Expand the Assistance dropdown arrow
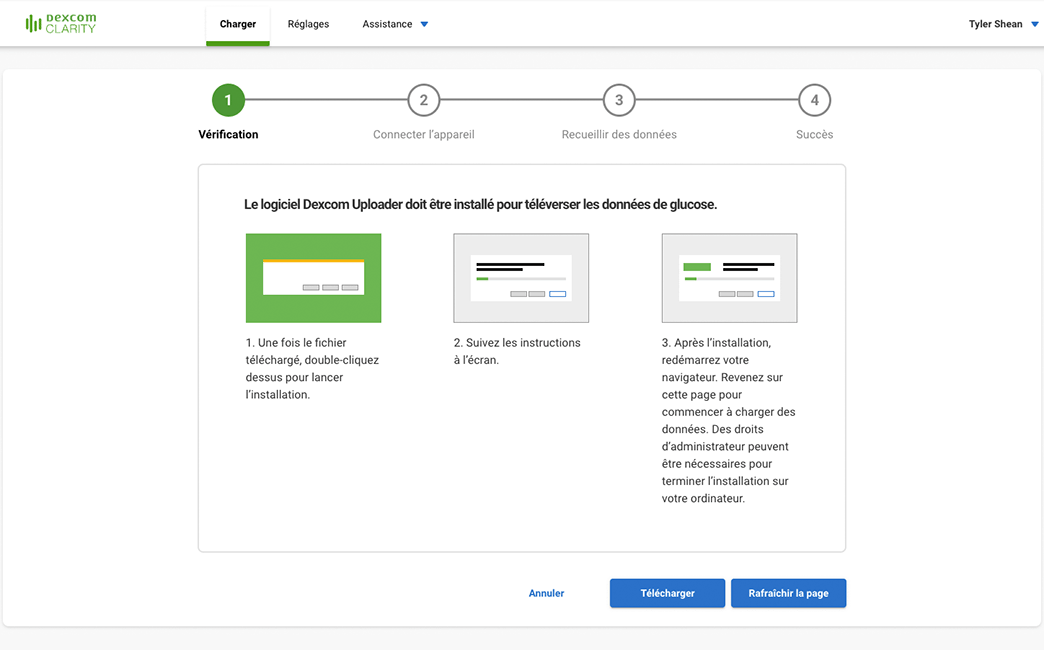The image size is (1044, 650). (424, 25)
